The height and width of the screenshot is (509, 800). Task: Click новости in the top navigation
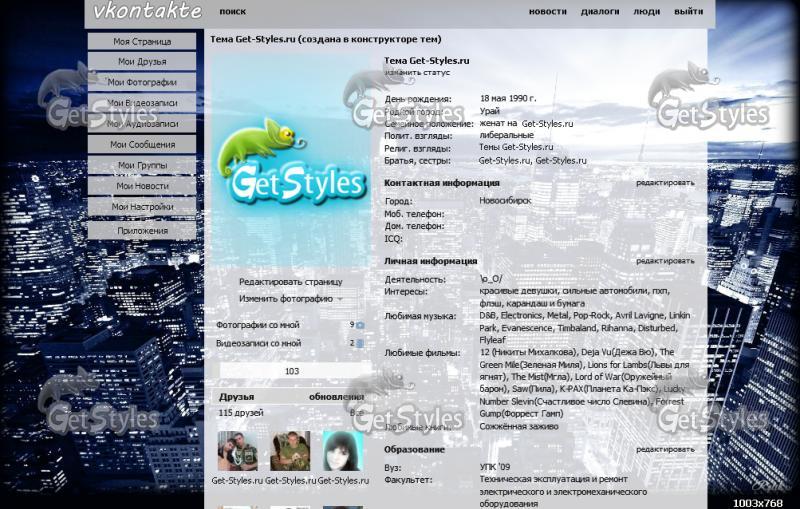[x=547, y=12]
